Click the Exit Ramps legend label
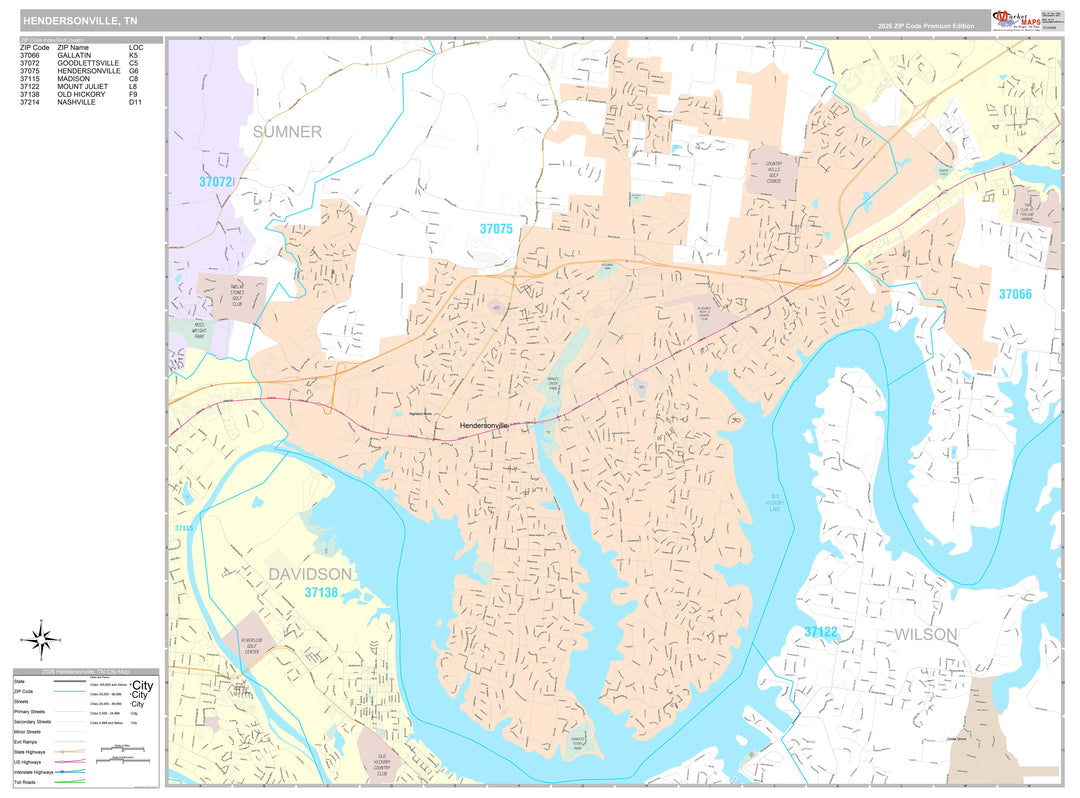This screenshot has height=798, width=1080. click(x=25, y=742)
